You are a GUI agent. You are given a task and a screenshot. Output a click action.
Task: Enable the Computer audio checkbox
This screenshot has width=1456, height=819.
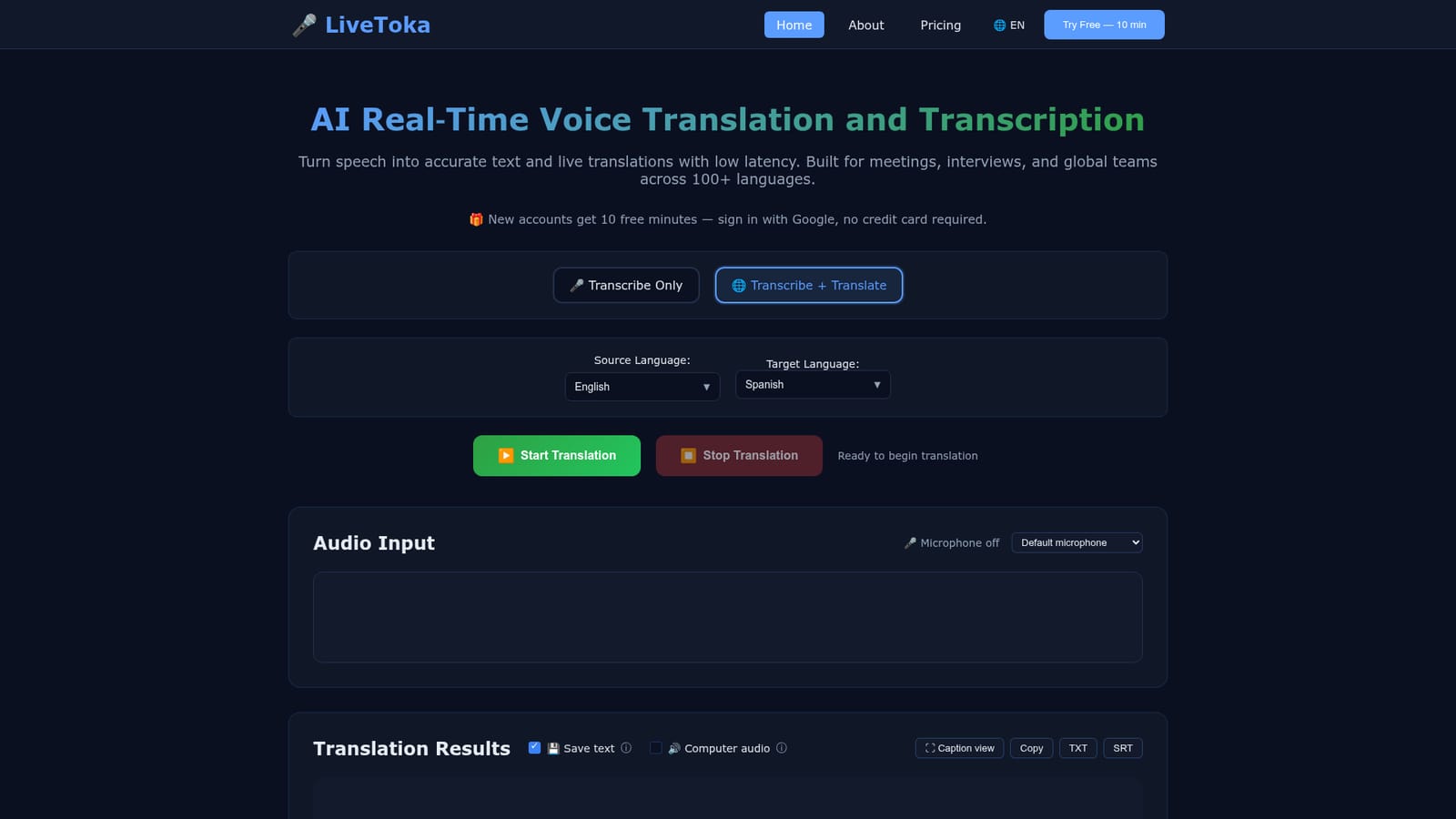click(x=655, y=748)
